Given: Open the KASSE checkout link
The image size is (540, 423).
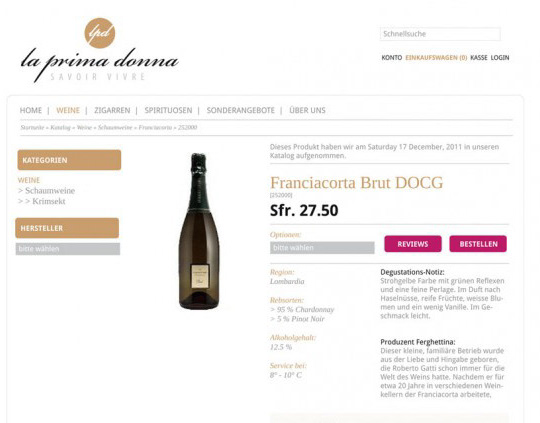Looking at the screenshot, I should point(479,58).
